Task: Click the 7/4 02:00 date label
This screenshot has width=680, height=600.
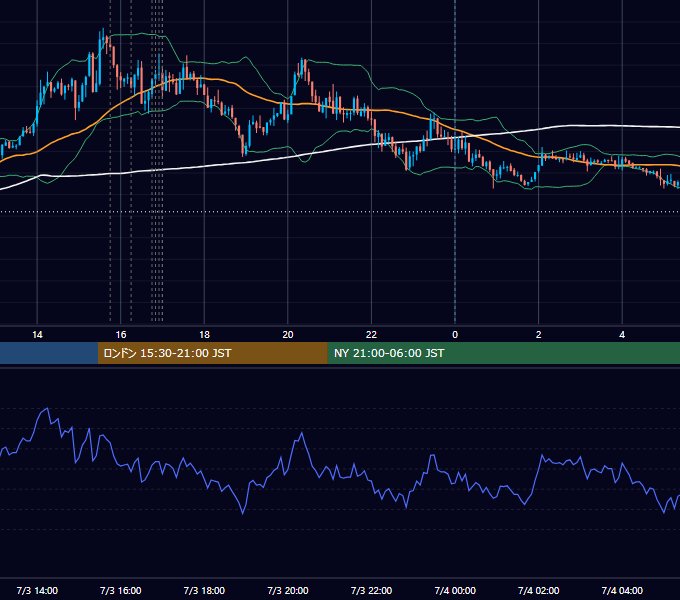Action: pyautogui.click(x=539, y=590)
